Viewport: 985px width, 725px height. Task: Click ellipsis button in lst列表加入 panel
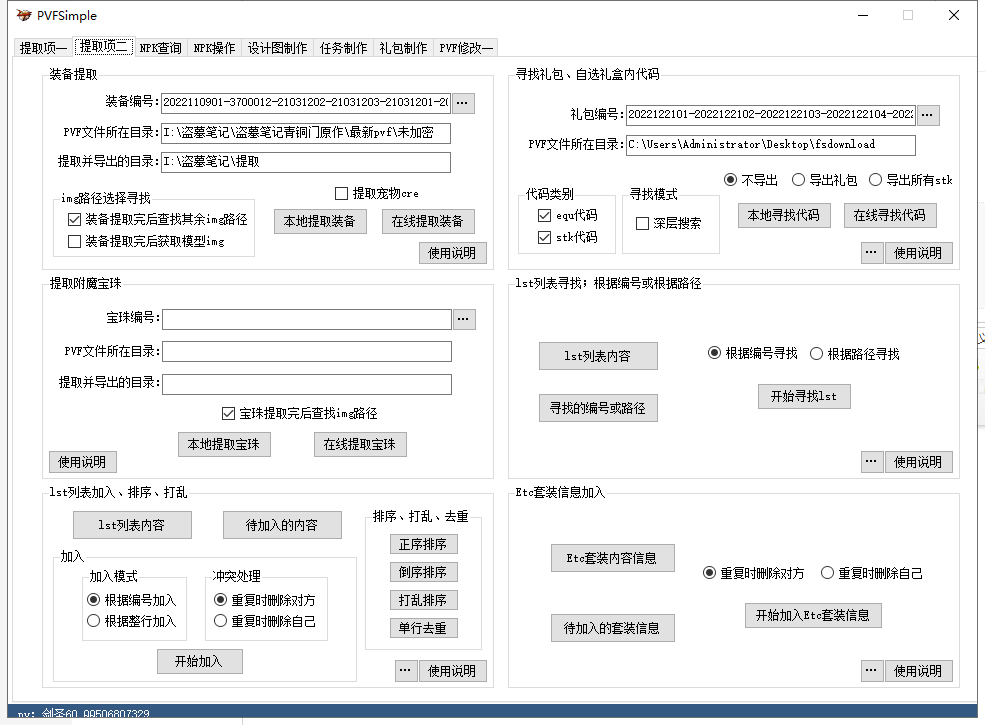(405, 670)
